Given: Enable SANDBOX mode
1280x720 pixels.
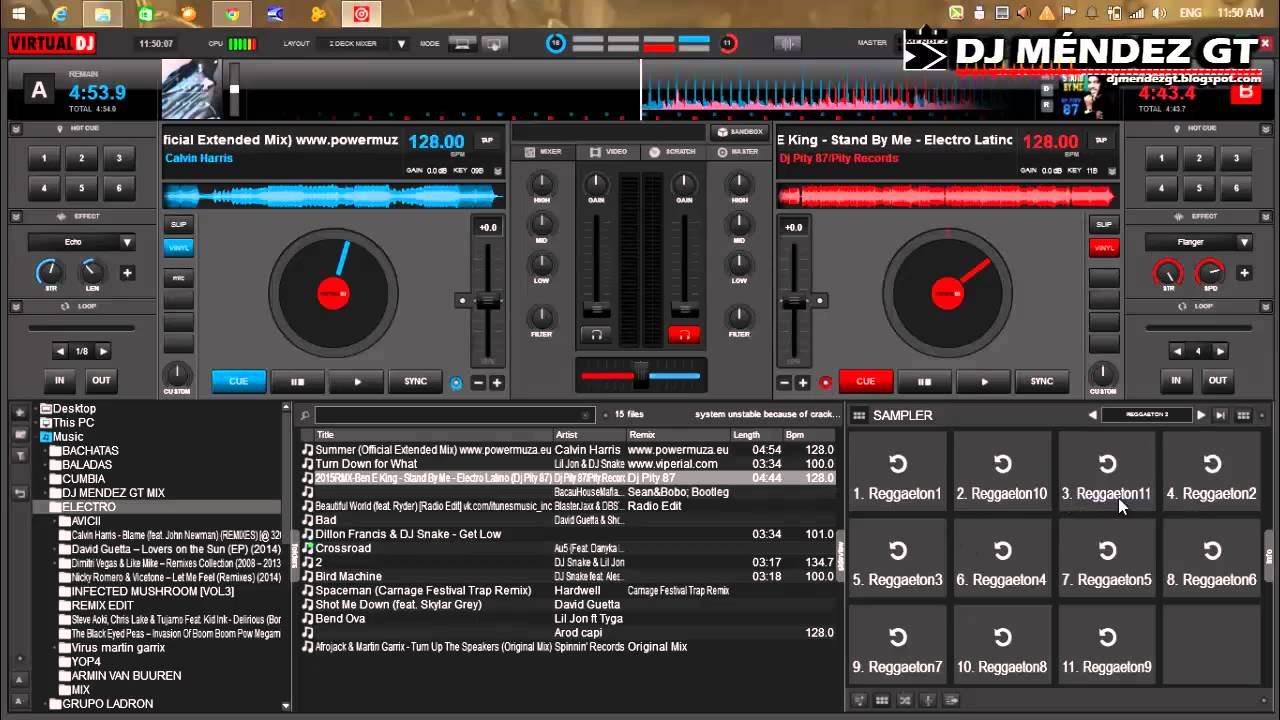Looking at the screenshot, I should pos(739,132).
